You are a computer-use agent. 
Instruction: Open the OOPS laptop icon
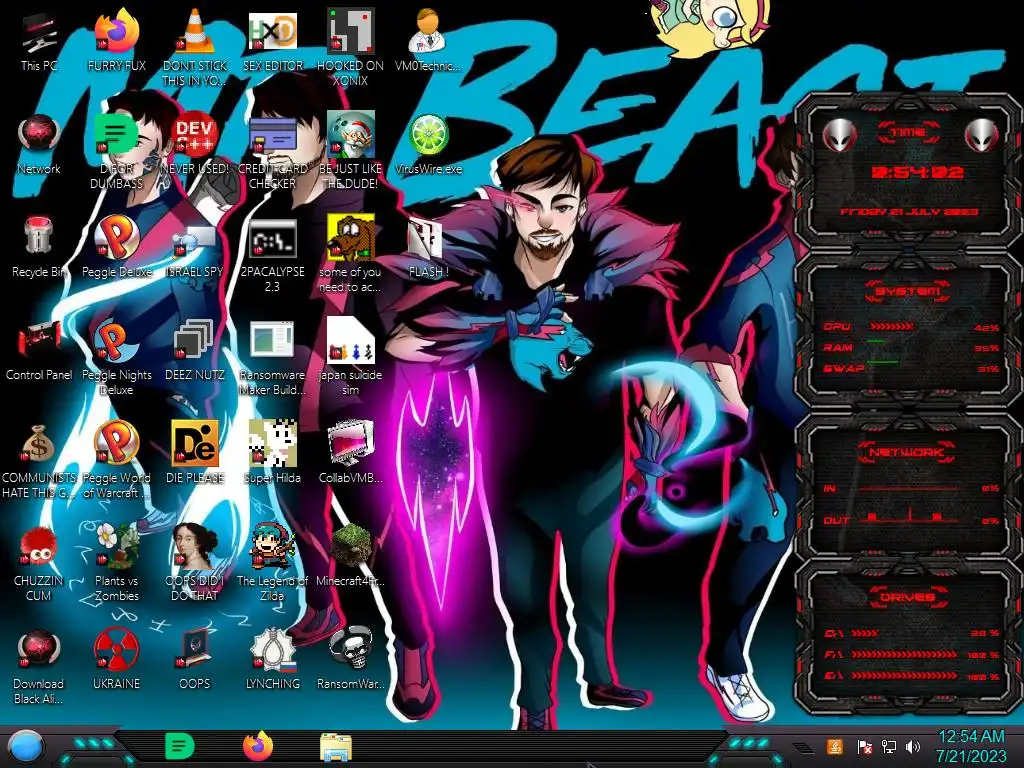194,650
